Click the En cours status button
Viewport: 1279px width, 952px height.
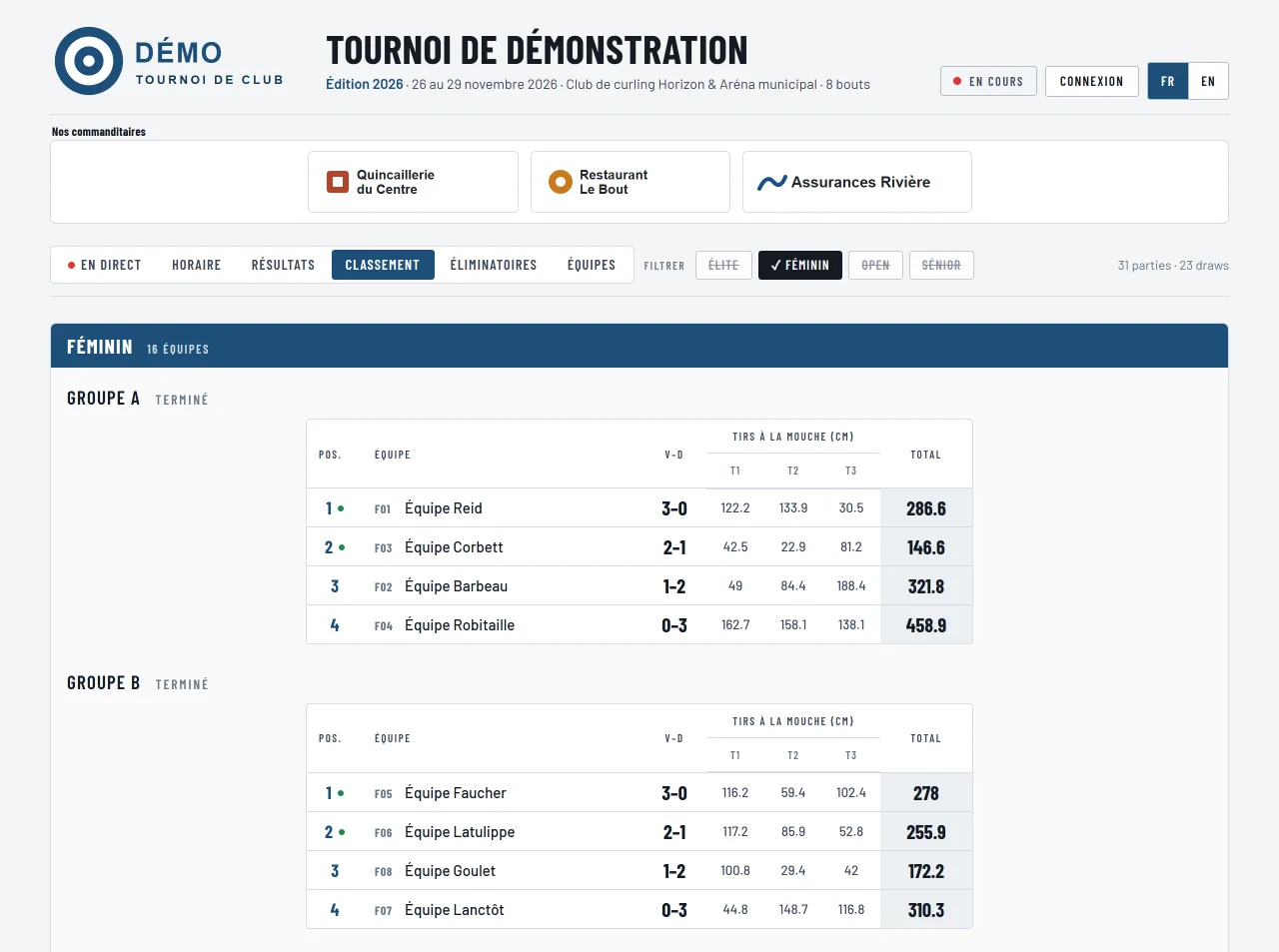(x=988, y=81)
